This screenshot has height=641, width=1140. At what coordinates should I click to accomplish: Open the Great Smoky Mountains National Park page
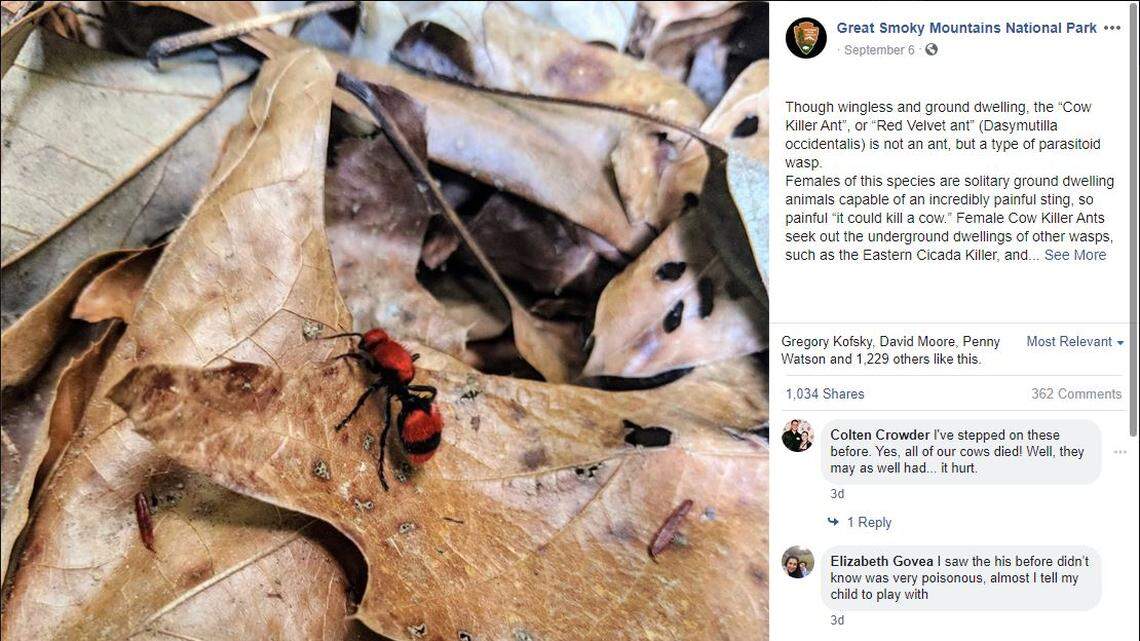(964, 27)
